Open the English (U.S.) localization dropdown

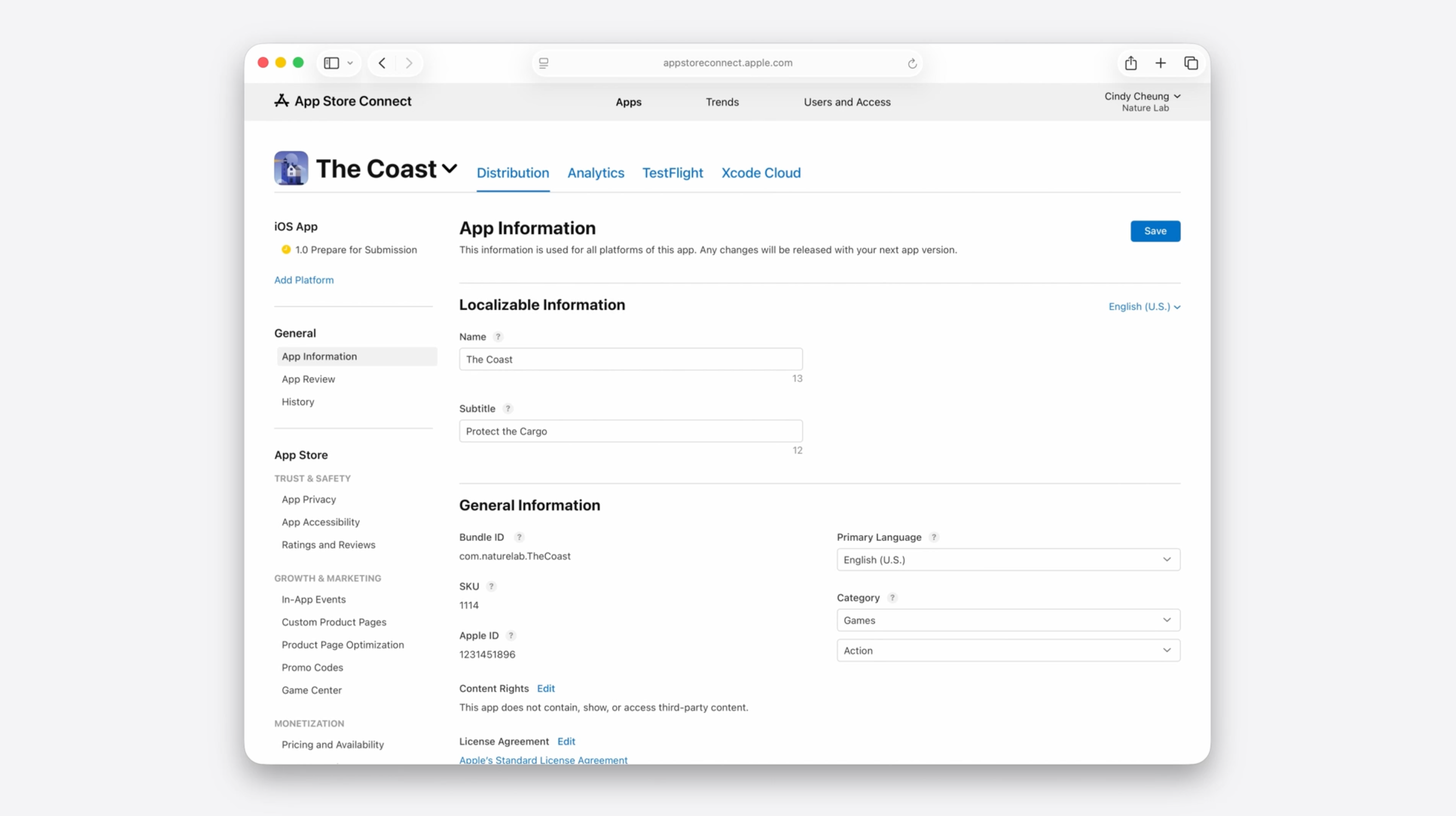[1144, 307]
